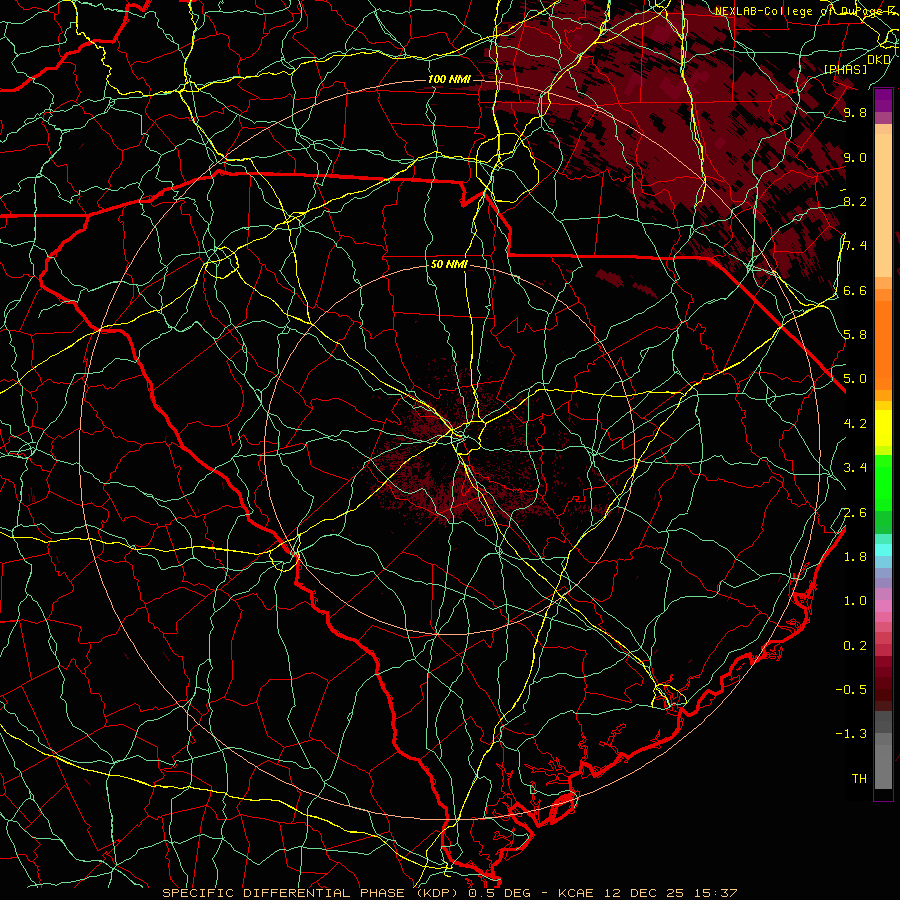This screenshot has height=900, width=900.
Task: Pick the purple band at the color bar top
Action: (883, 100)
